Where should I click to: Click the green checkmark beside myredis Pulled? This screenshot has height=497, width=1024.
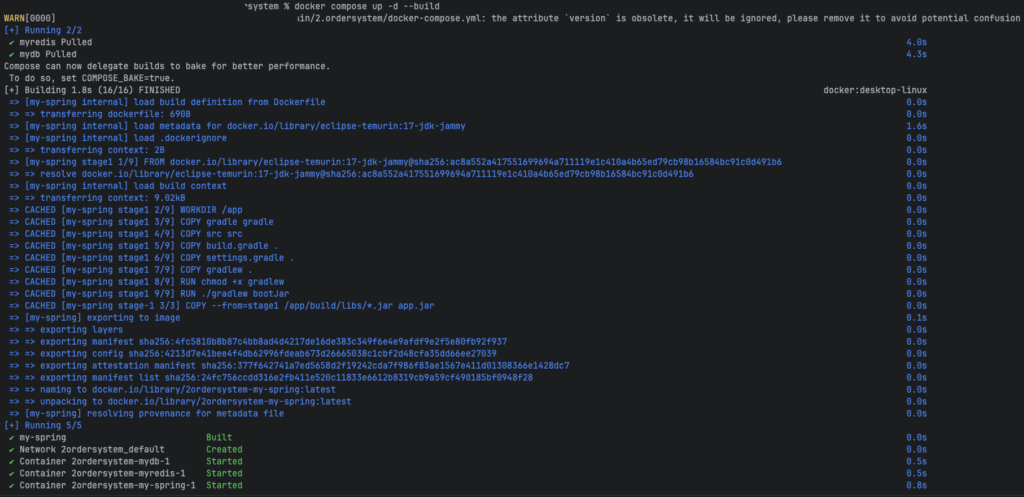pyautogui.click(x=12, y=42)
